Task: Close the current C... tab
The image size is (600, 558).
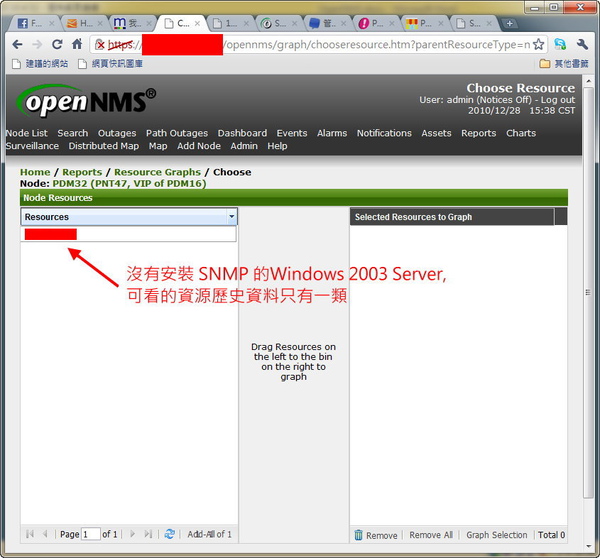Action: pyautogui.click(x=197, y=24)
